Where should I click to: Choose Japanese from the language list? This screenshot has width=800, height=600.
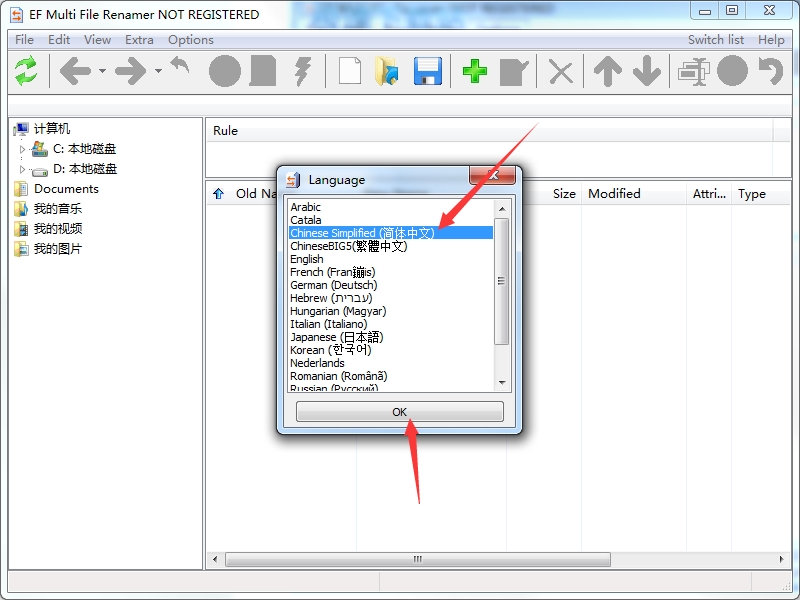(336, 337)
